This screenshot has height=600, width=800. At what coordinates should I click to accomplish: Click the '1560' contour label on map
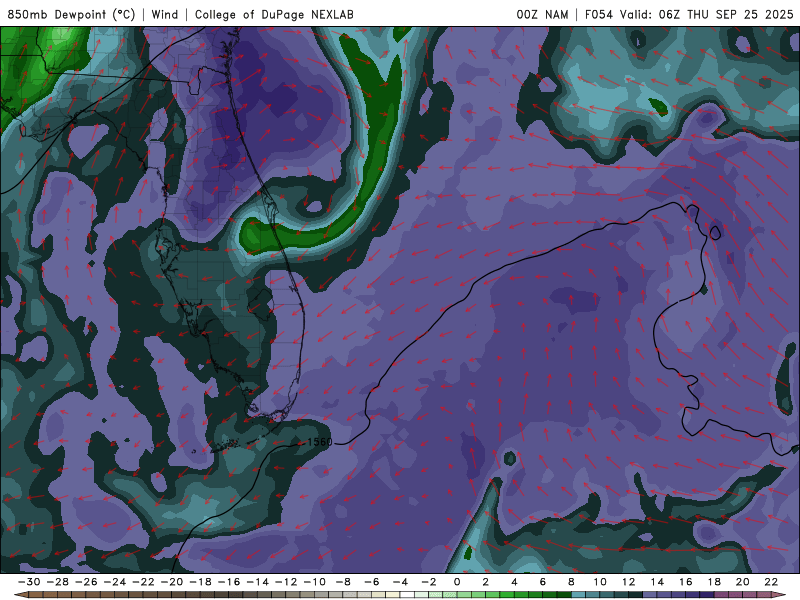tap(320, 442)
